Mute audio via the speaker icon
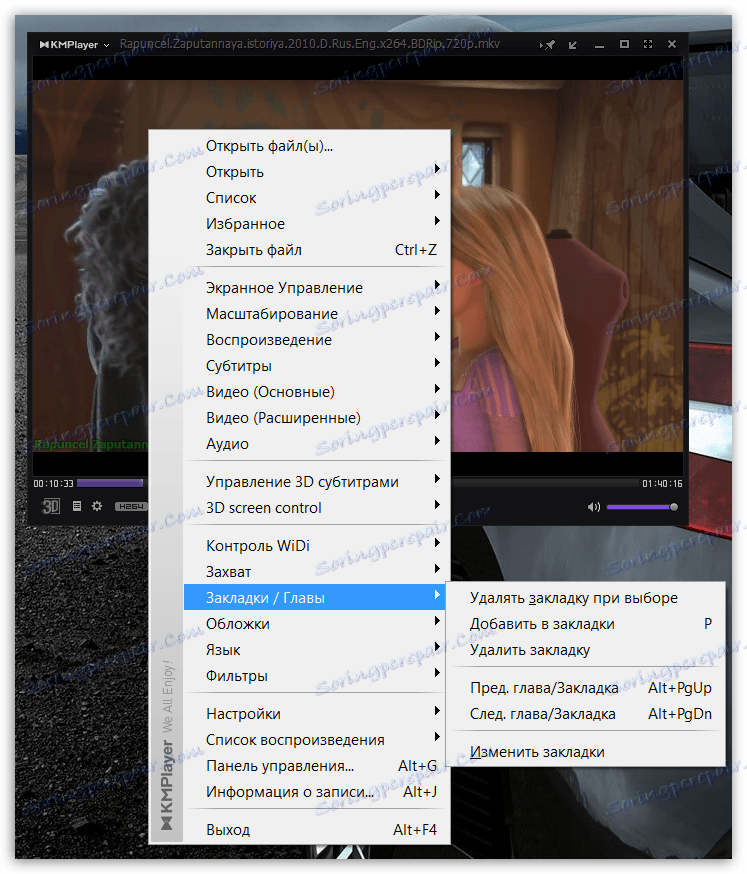Image resolution: width=747 pixels, height=874 pixels. click(594, 507)
